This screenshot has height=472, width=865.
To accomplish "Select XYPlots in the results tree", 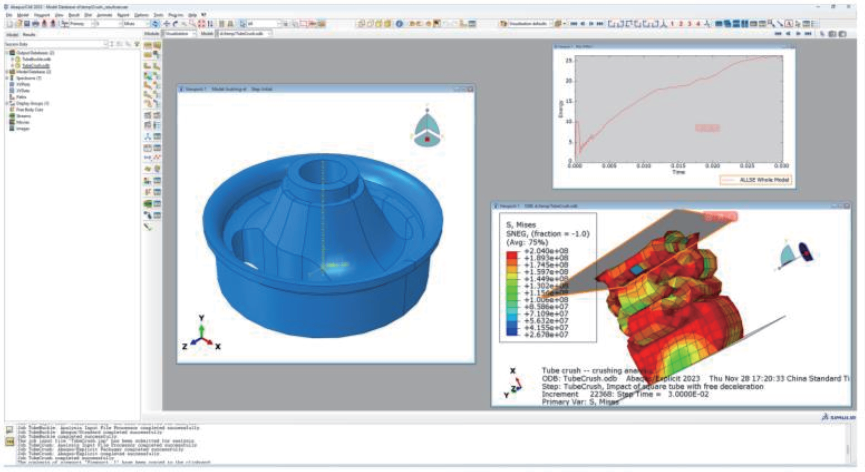I will point(23,84).
